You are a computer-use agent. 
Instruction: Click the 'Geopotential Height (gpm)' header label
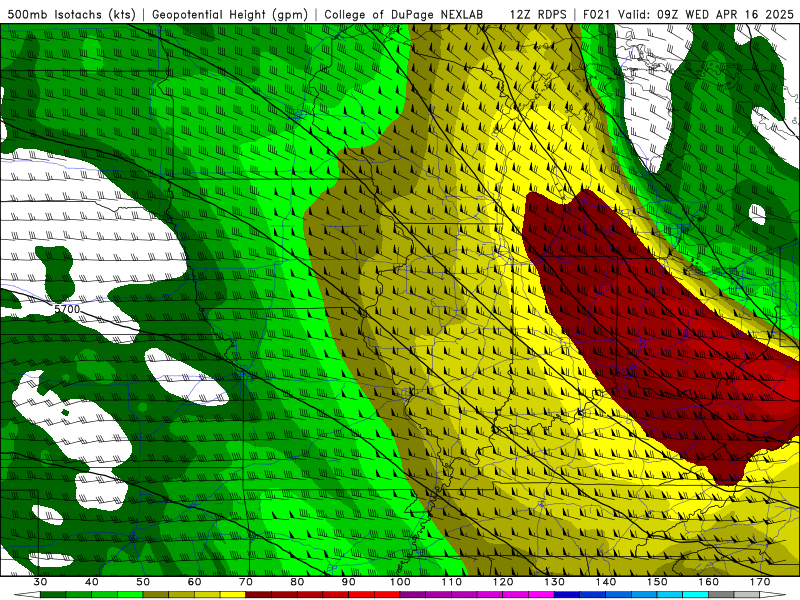[230, 15]
